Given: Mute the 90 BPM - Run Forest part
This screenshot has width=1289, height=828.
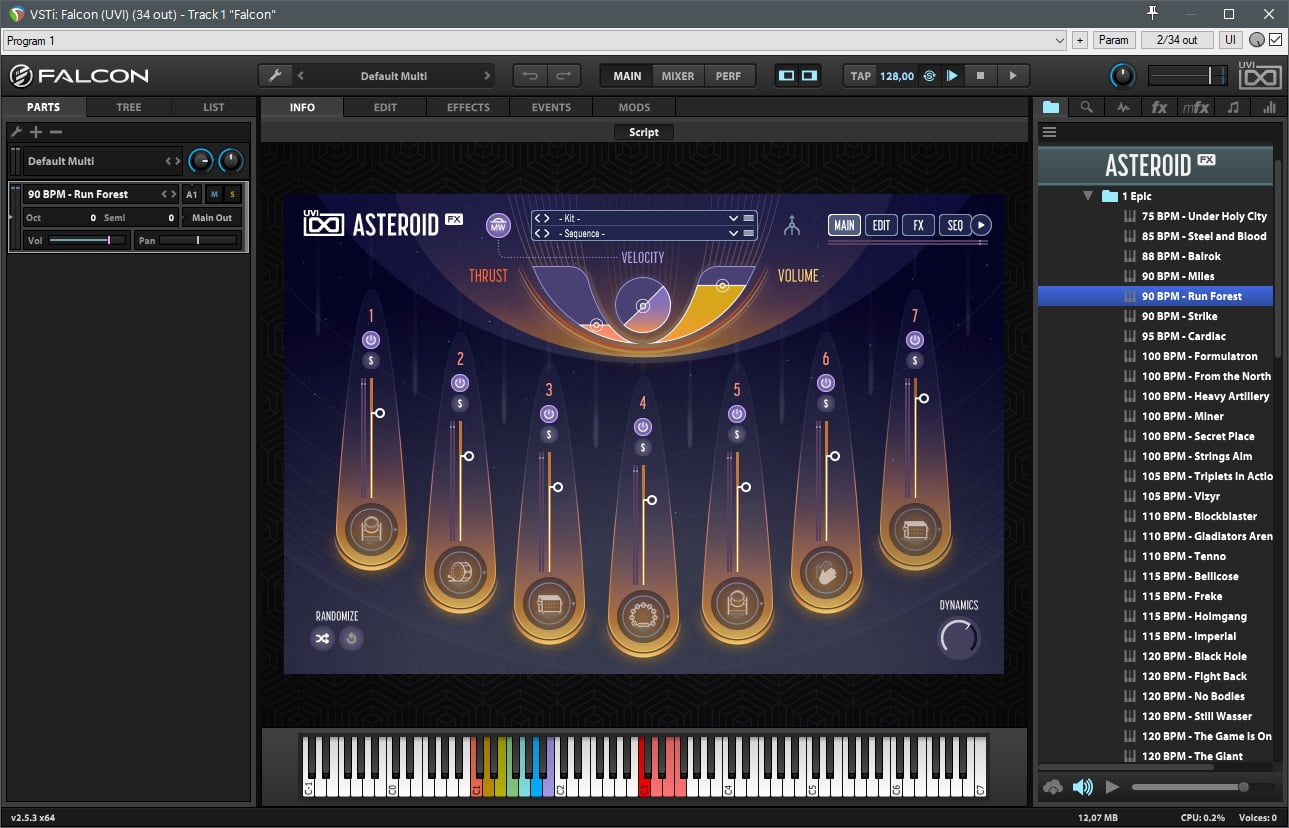Looking at the screenshot, I should 214,194.
